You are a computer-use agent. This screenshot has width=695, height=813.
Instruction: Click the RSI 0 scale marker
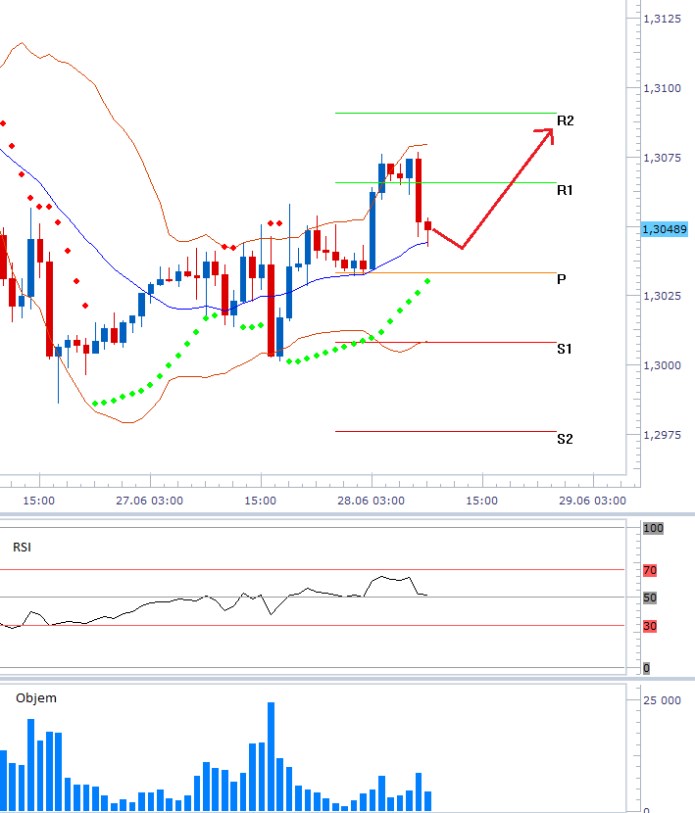646,668
